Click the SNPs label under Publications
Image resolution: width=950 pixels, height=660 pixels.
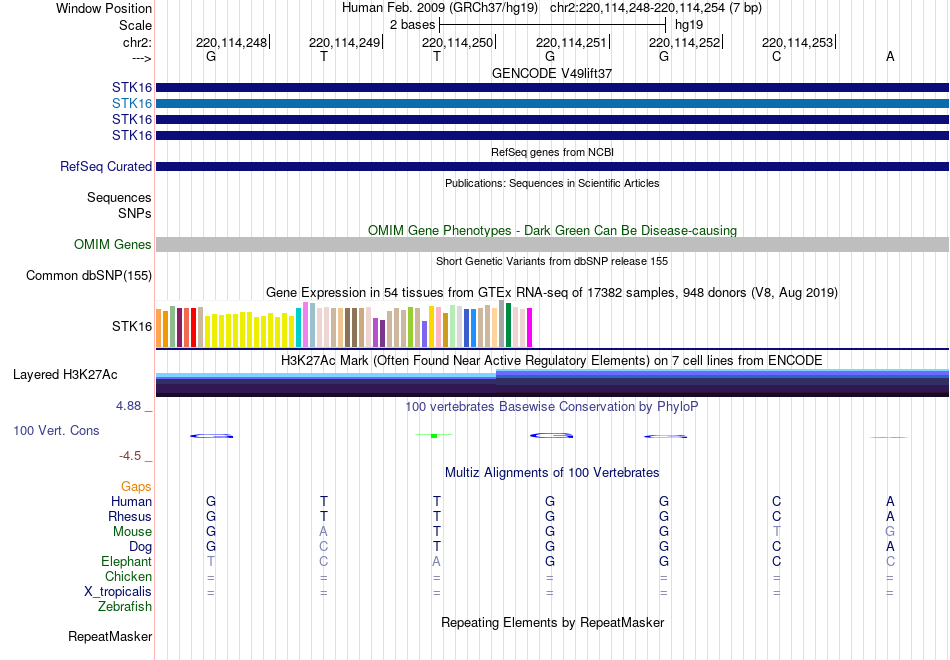135,213
